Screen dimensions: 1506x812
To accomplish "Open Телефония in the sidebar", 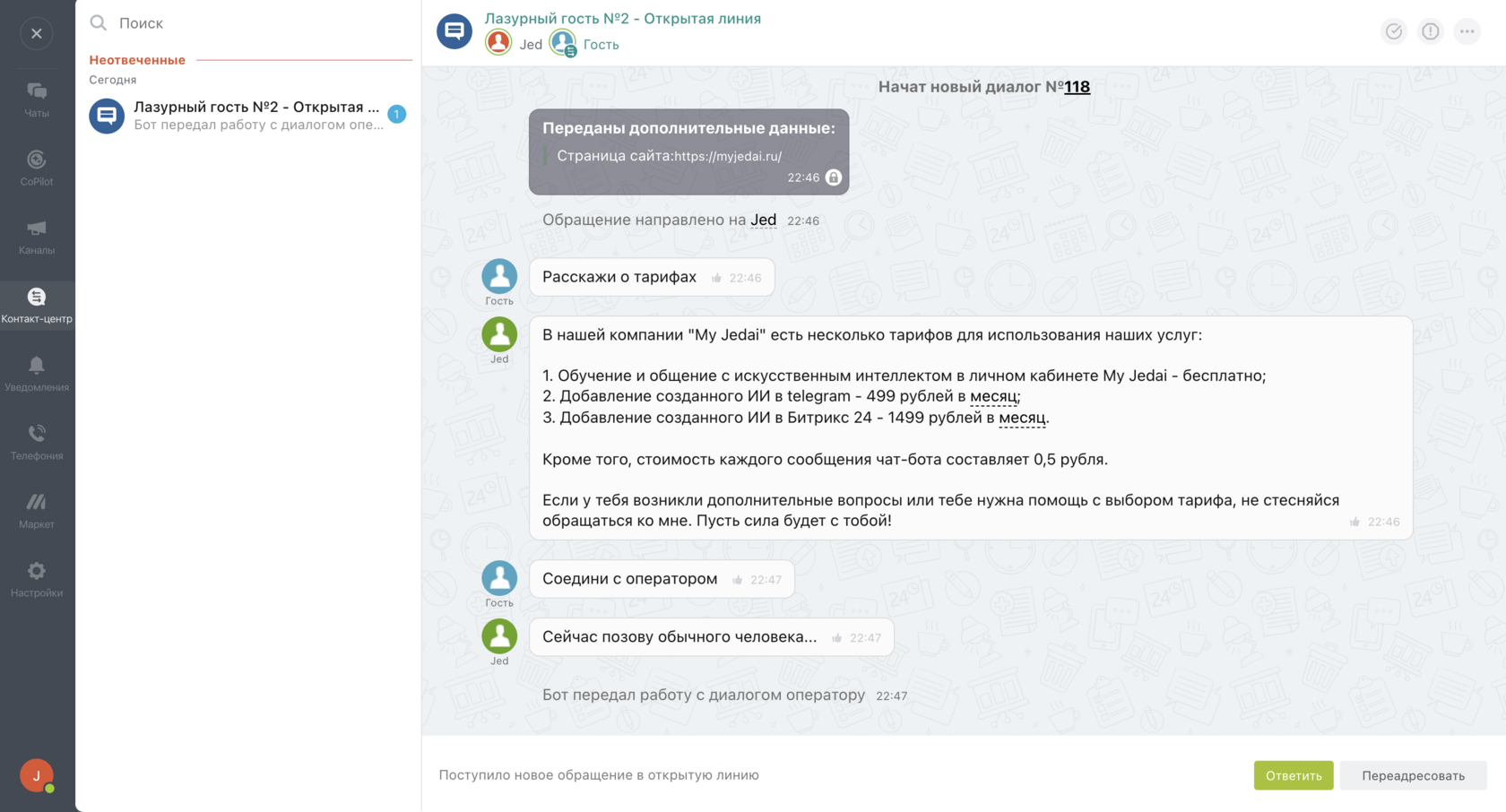I will [x=37, y=442].
